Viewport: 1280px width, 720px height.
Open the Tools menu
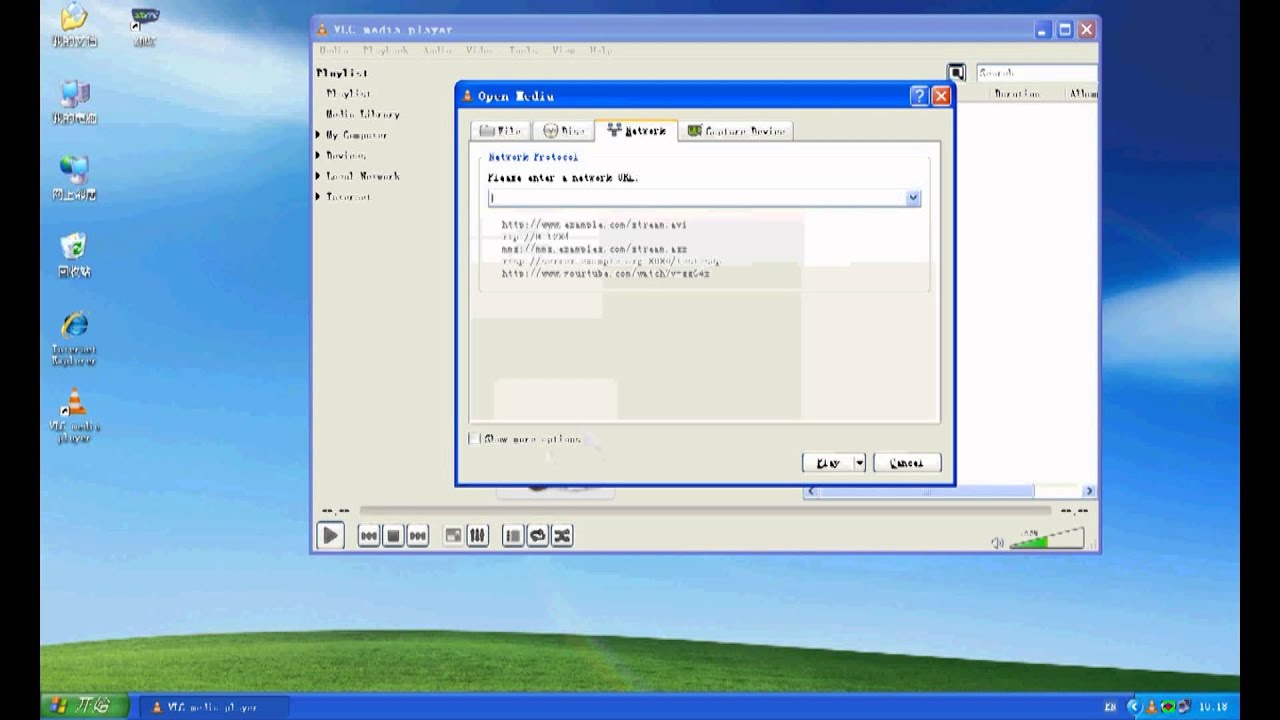[x=523, y=50]
